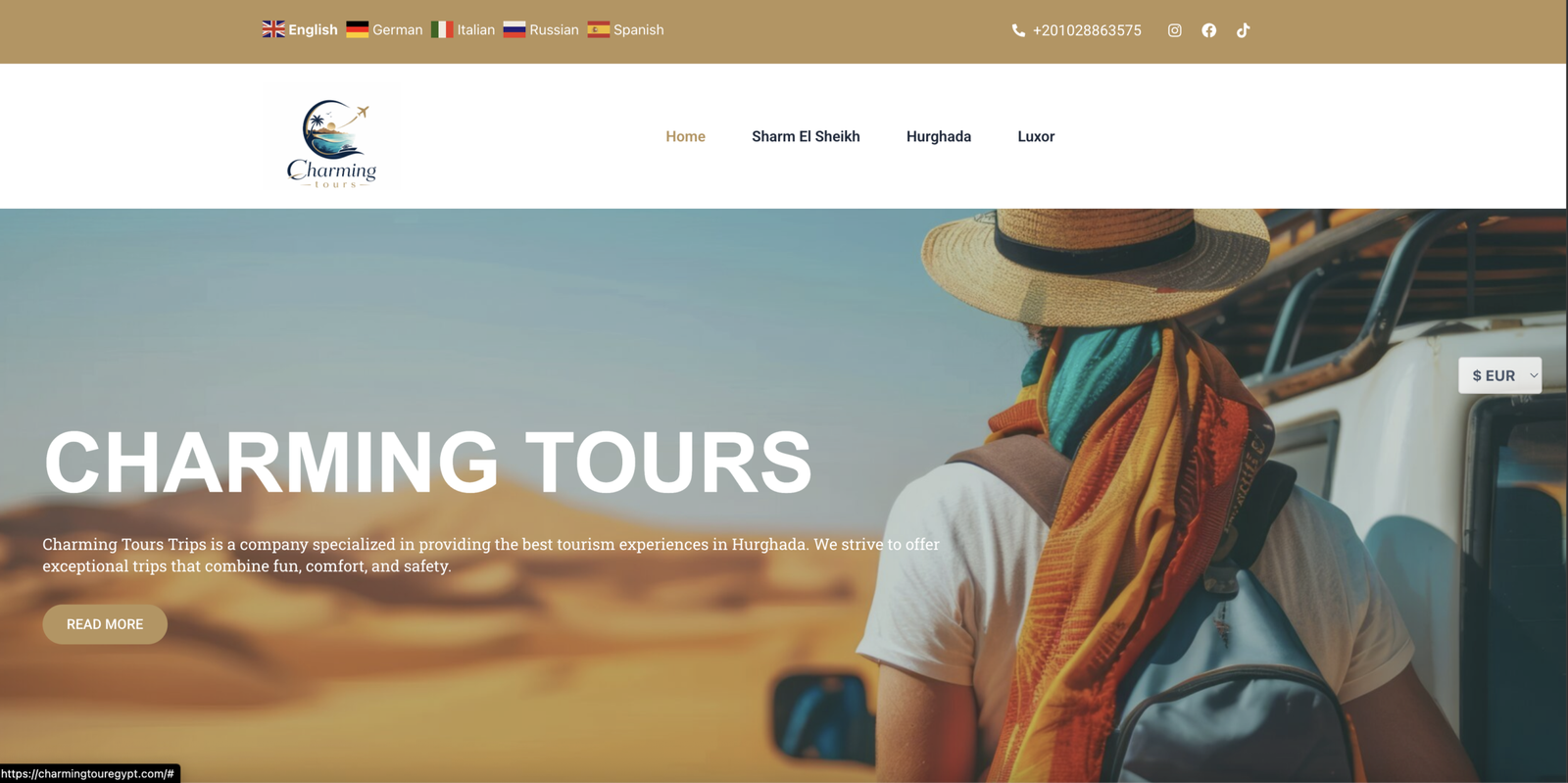Click the Russian flag icon
1568x783 pixels.
click(514, 29)
